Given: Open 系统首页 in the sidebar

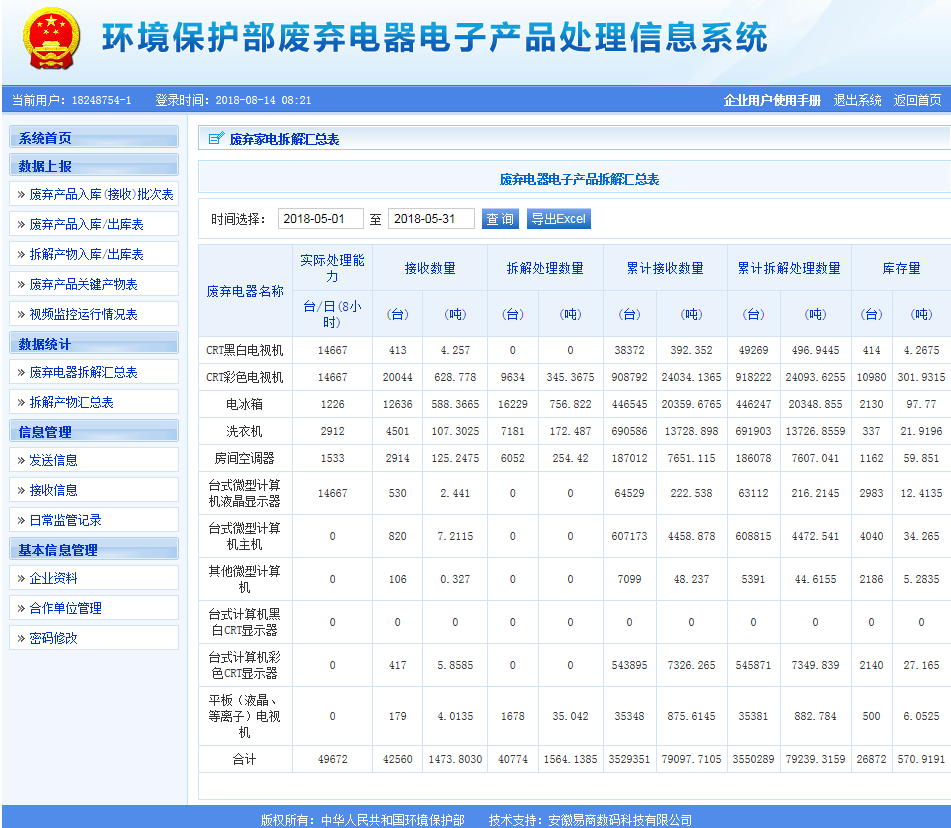Looking at the screenshot, I should click(46, 138).
